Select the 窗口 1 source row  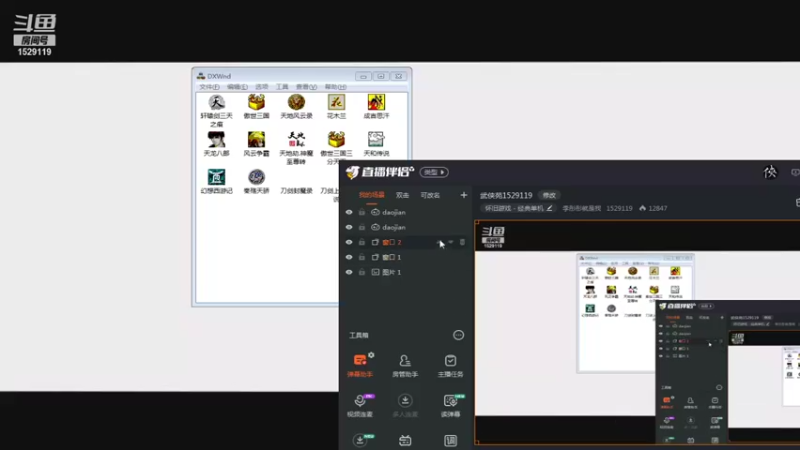pyautogui.click(x=407, y=257)
